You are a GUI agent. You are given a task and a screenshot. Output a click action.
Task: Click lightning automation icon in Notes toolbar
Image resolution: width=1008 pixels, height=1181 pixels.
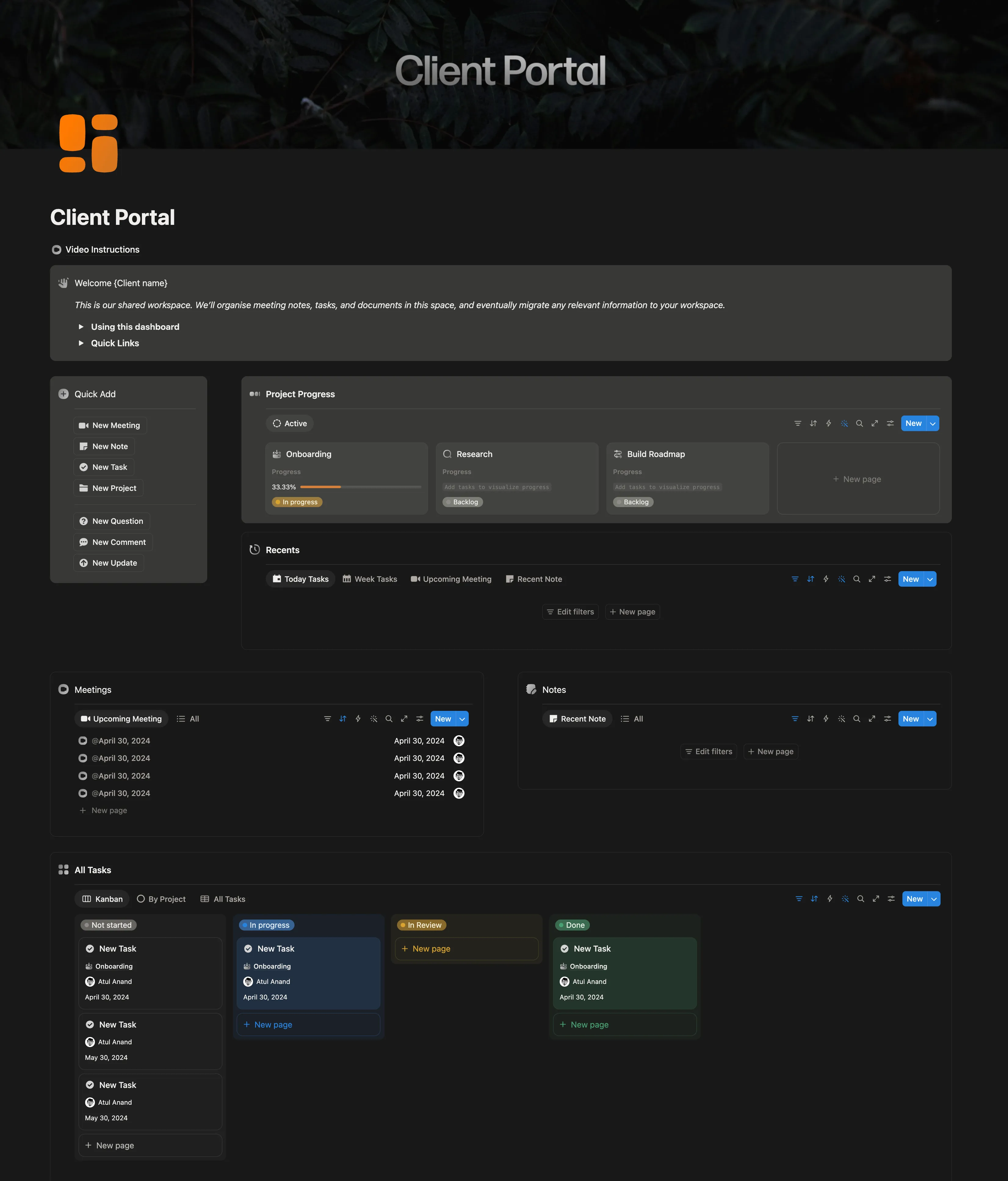[826, 719]
